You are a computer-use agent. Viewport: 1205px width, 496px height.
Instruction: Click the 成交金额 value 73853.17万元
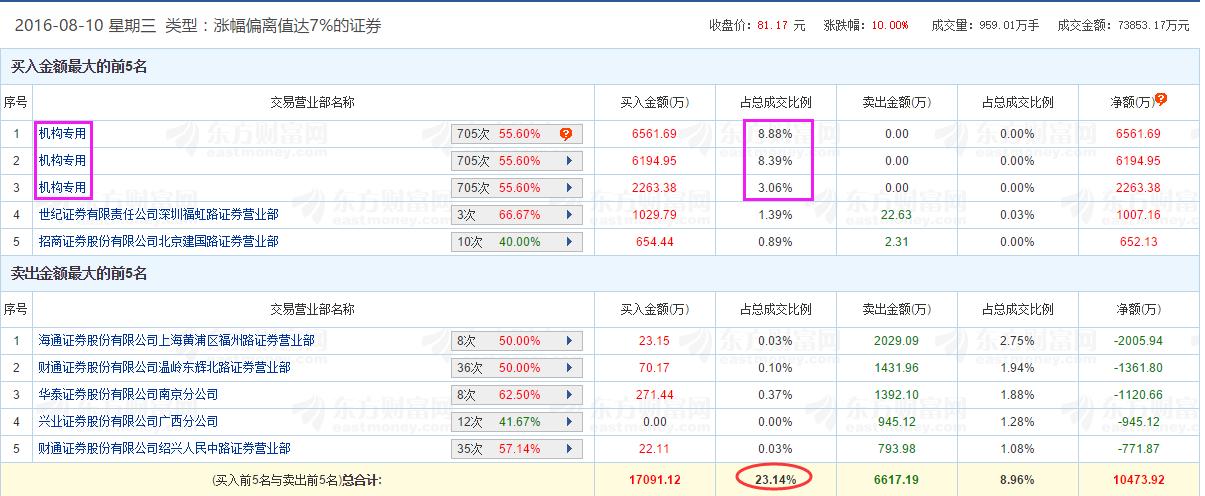pos(1154,25)
